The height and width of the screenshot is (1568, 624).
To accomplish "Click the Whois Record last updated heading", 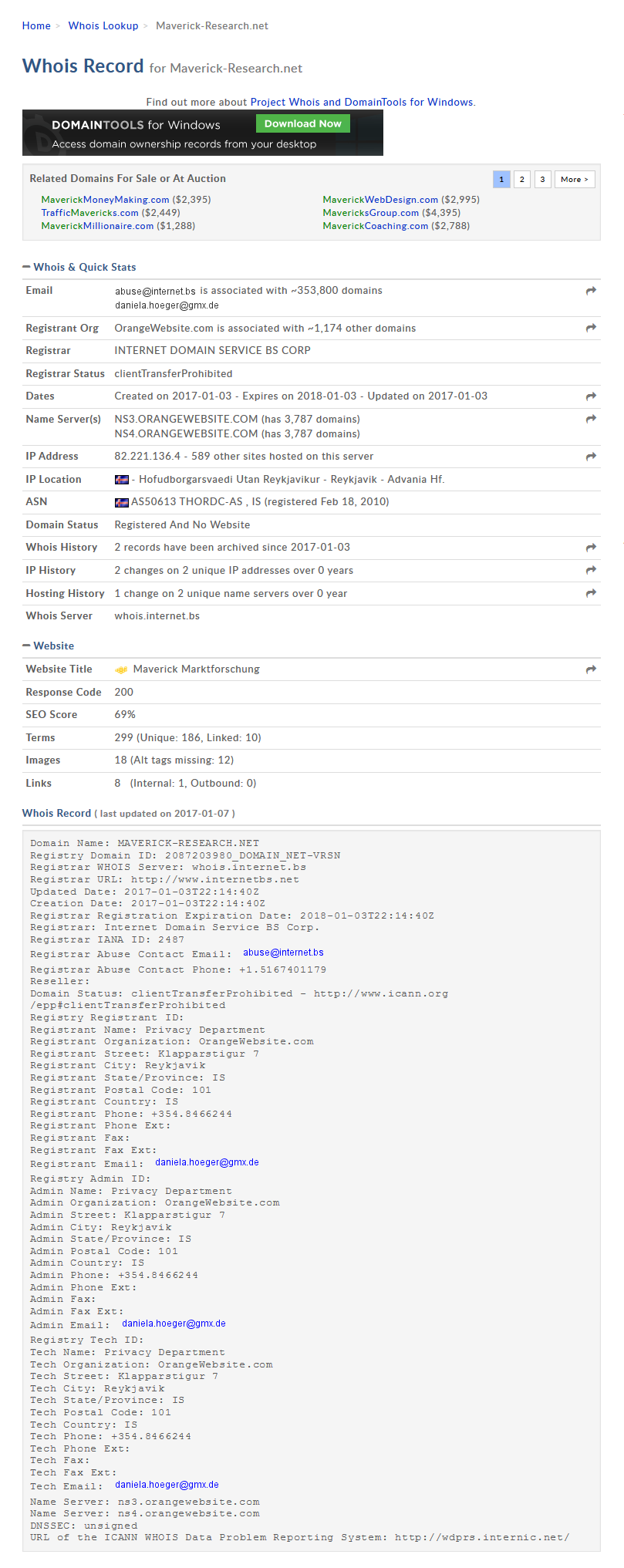I will click(x=129, y=814).
